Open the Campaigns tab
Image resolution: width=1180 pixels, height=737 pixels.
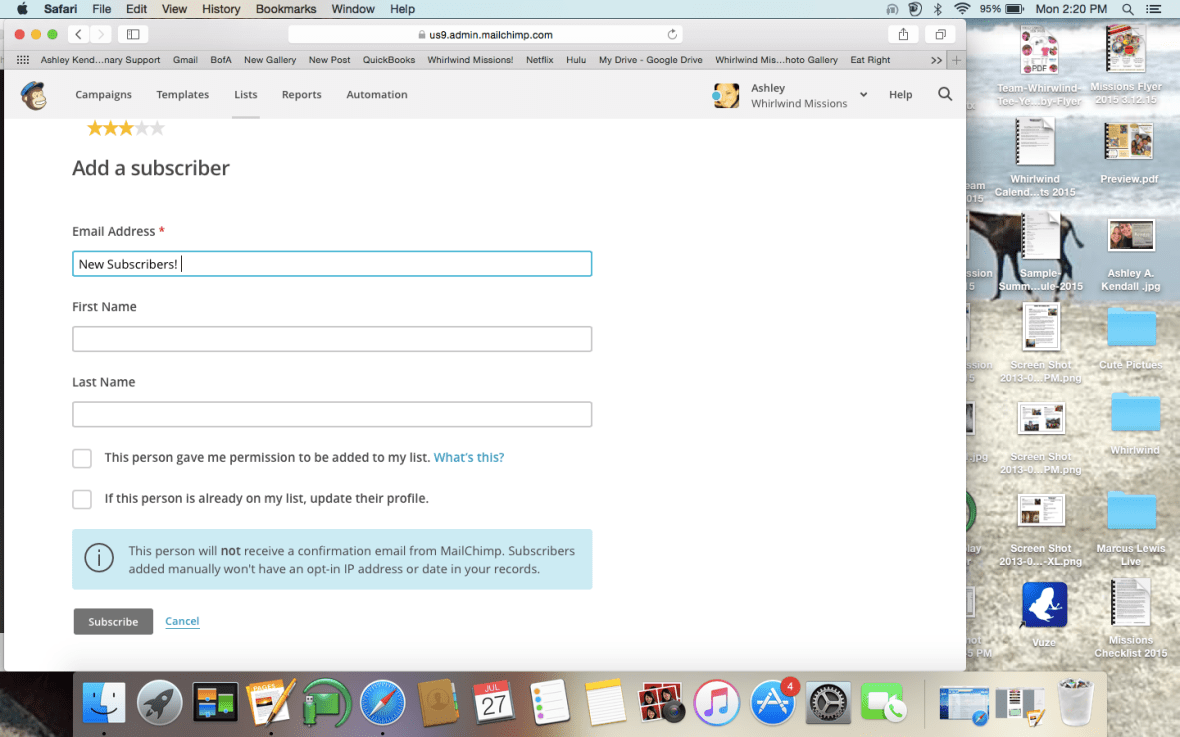point(103,95)
